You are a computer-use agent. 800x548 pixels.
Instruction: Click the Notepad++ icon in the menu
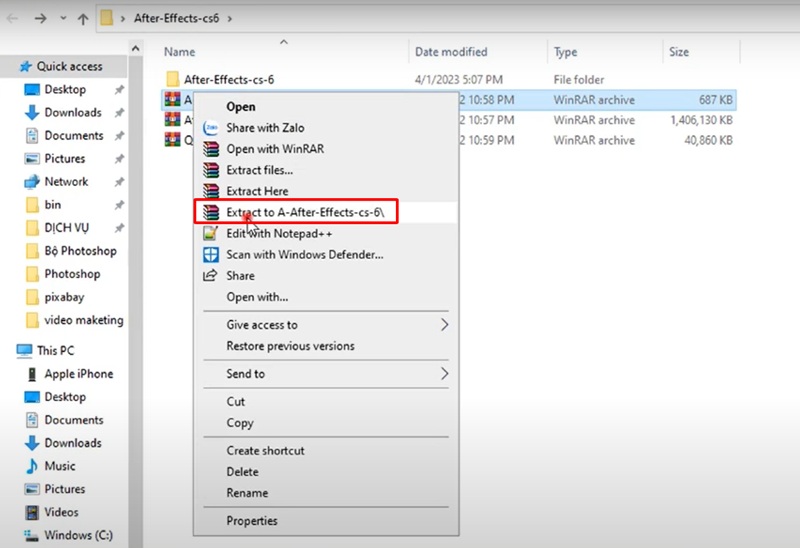tap(211, 233)
